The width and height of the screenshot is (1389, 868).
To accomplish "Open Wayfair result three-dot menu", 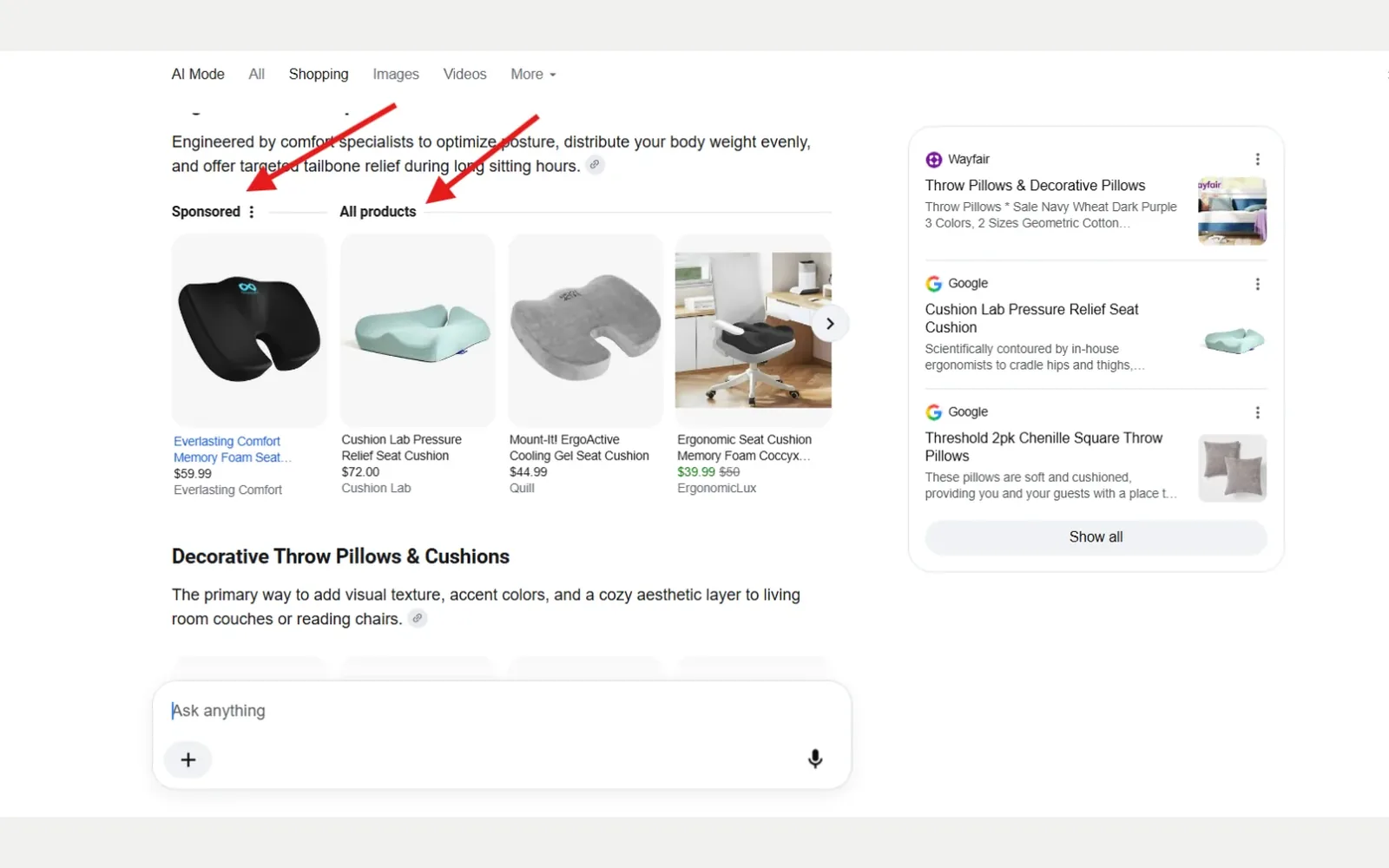I will pos(1257,160).
